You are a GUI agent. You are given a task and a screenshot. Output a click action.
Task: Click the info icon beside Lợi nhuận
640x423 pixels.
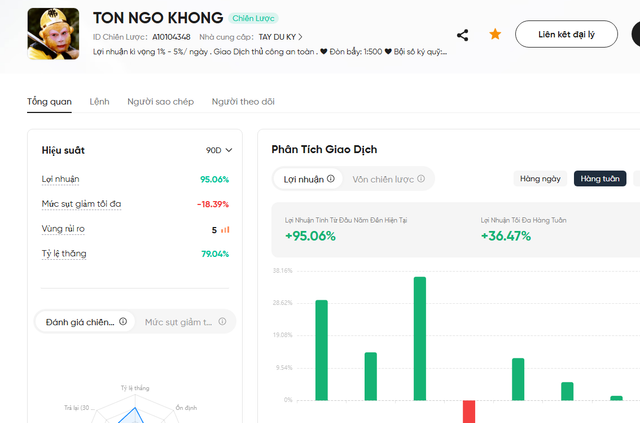point(331,178)
